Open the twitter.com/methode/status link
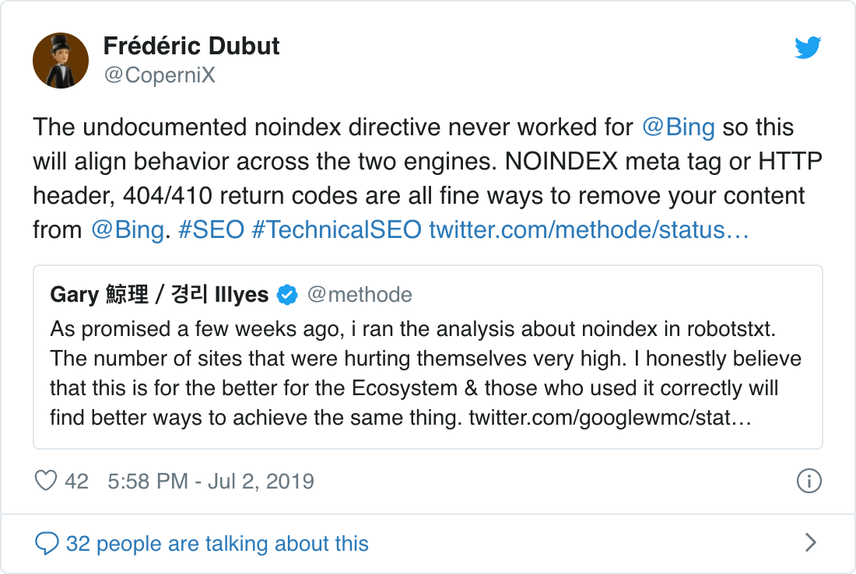The image size is (856, 574). point(588,230)
